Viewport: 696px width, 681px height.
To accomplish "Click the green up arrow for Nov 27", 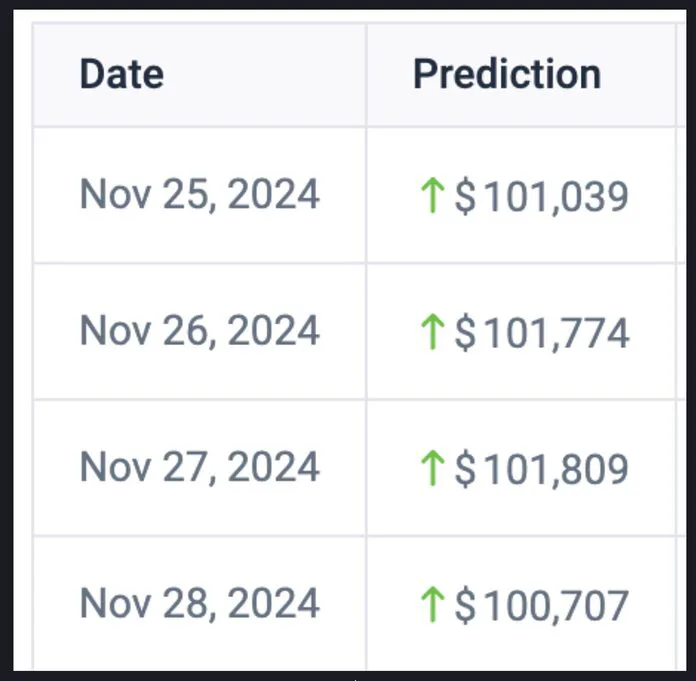I will (x=432, y=468).
